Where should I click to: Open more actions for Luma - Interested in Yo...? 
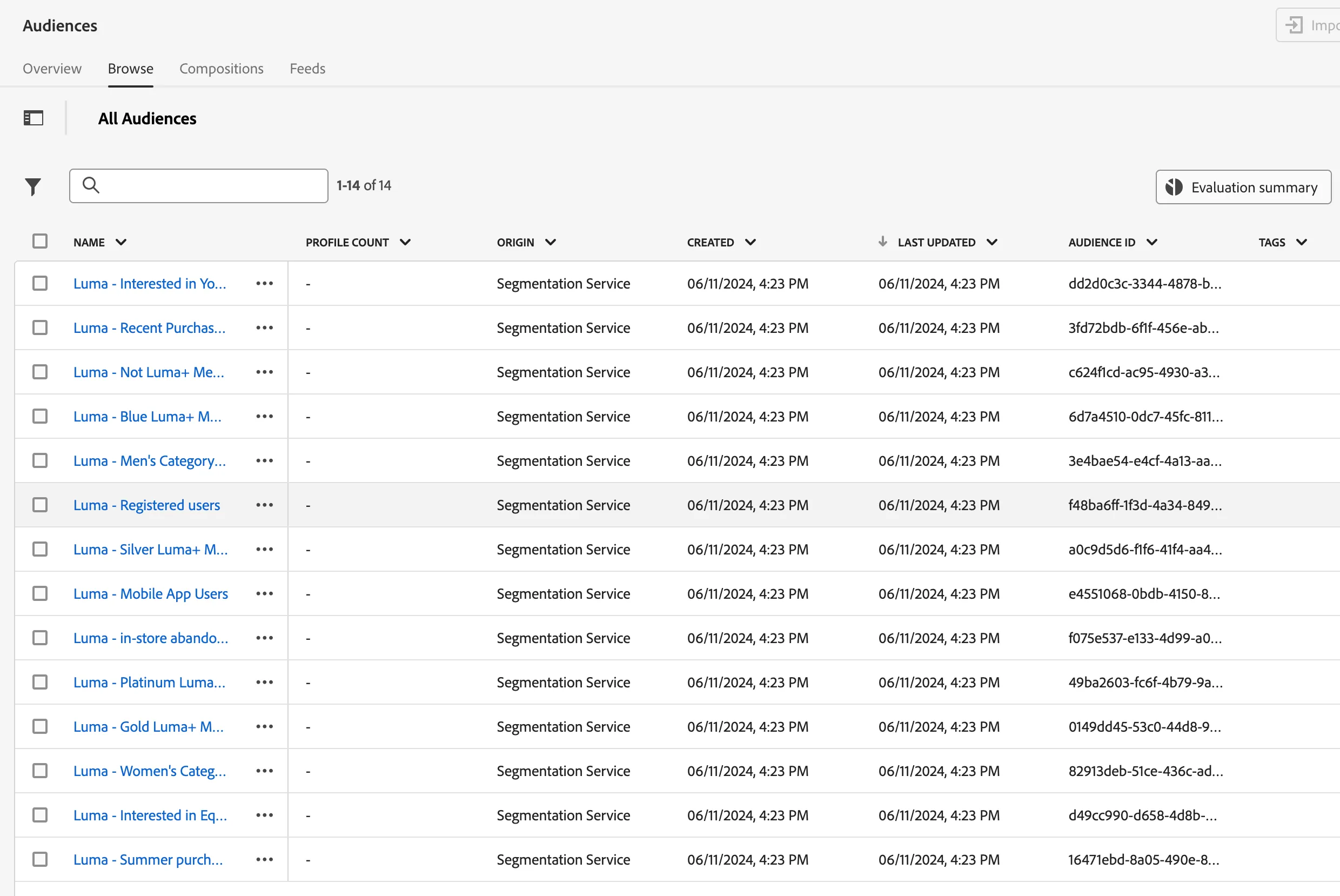264,283
